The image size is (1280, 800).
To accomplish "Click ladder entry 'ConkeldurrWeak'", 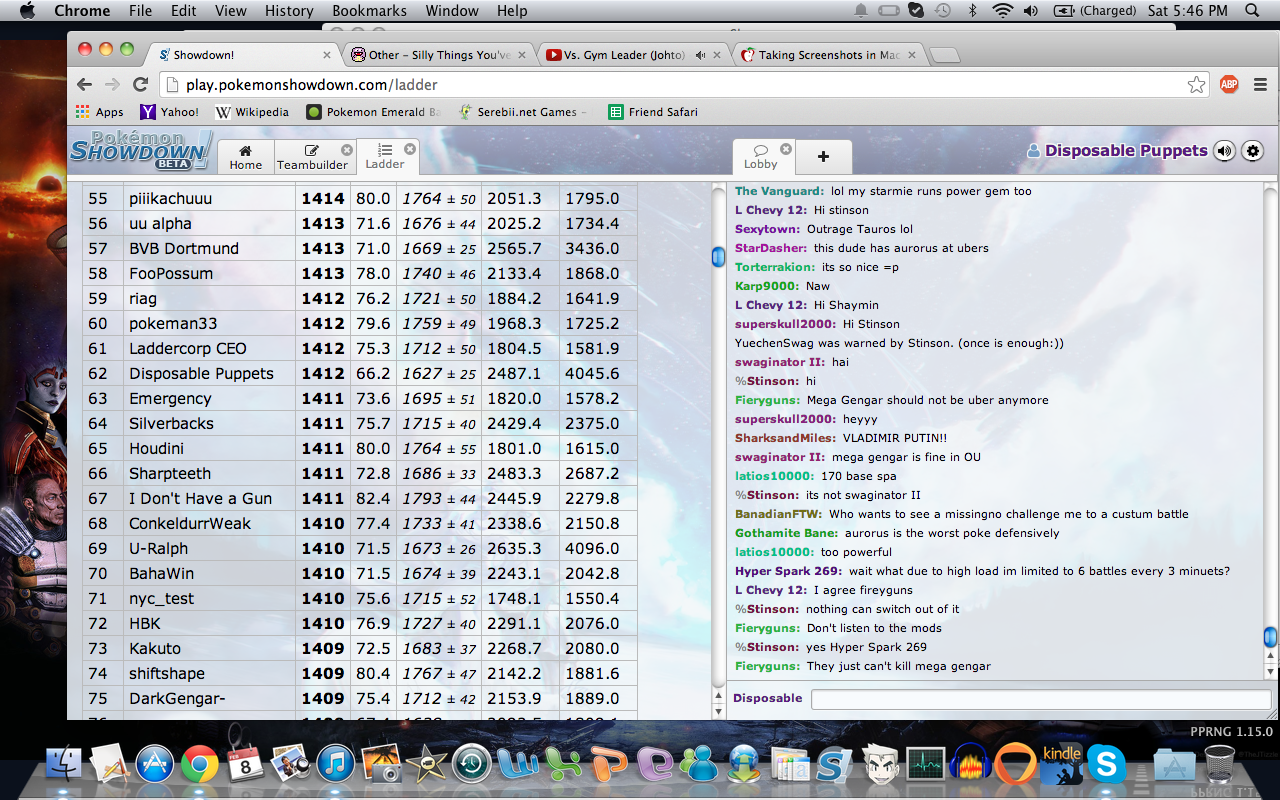I will (190, 523).
